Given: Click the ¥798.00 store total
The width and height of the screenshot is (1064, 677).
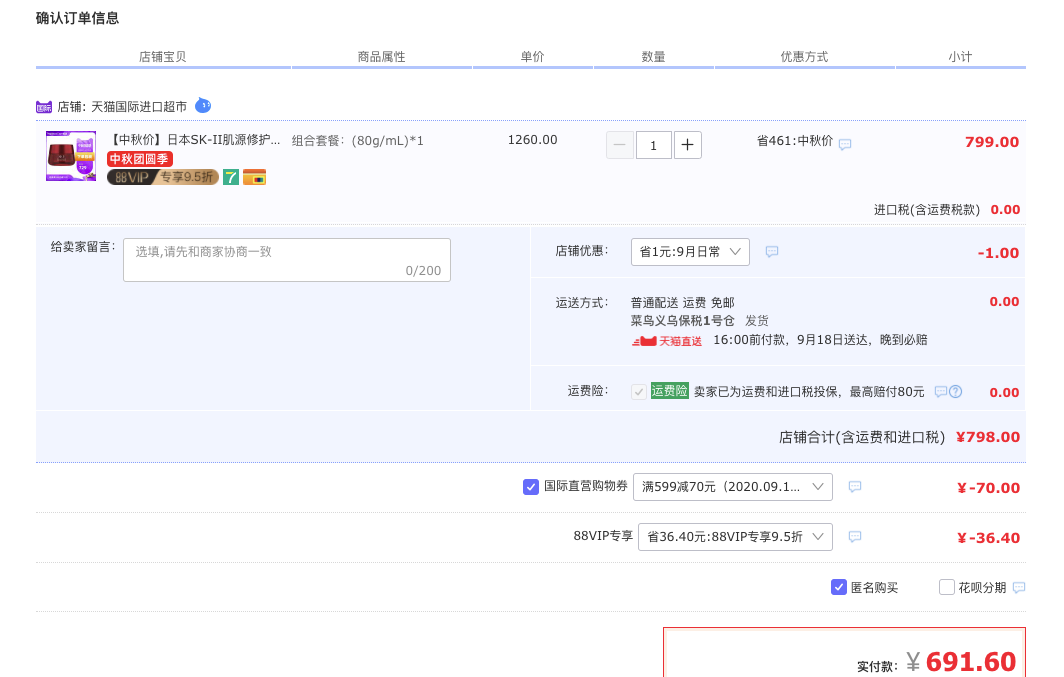Looking at the screenshot, I should point(988,437).
